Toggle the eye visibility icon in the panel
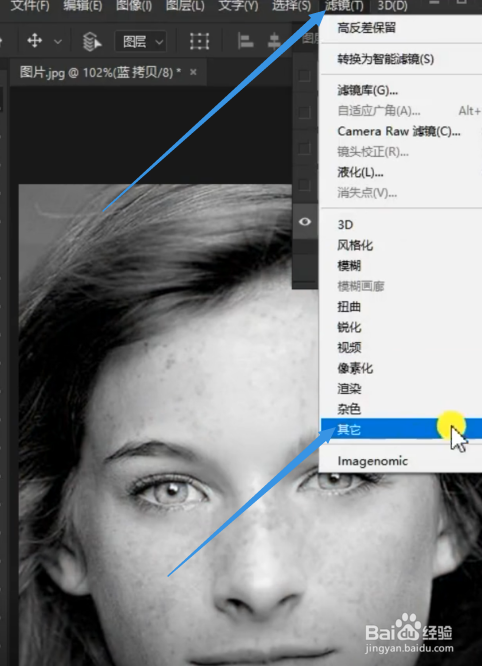Screen dimensions: 482x666 click(x=304, y=222)
